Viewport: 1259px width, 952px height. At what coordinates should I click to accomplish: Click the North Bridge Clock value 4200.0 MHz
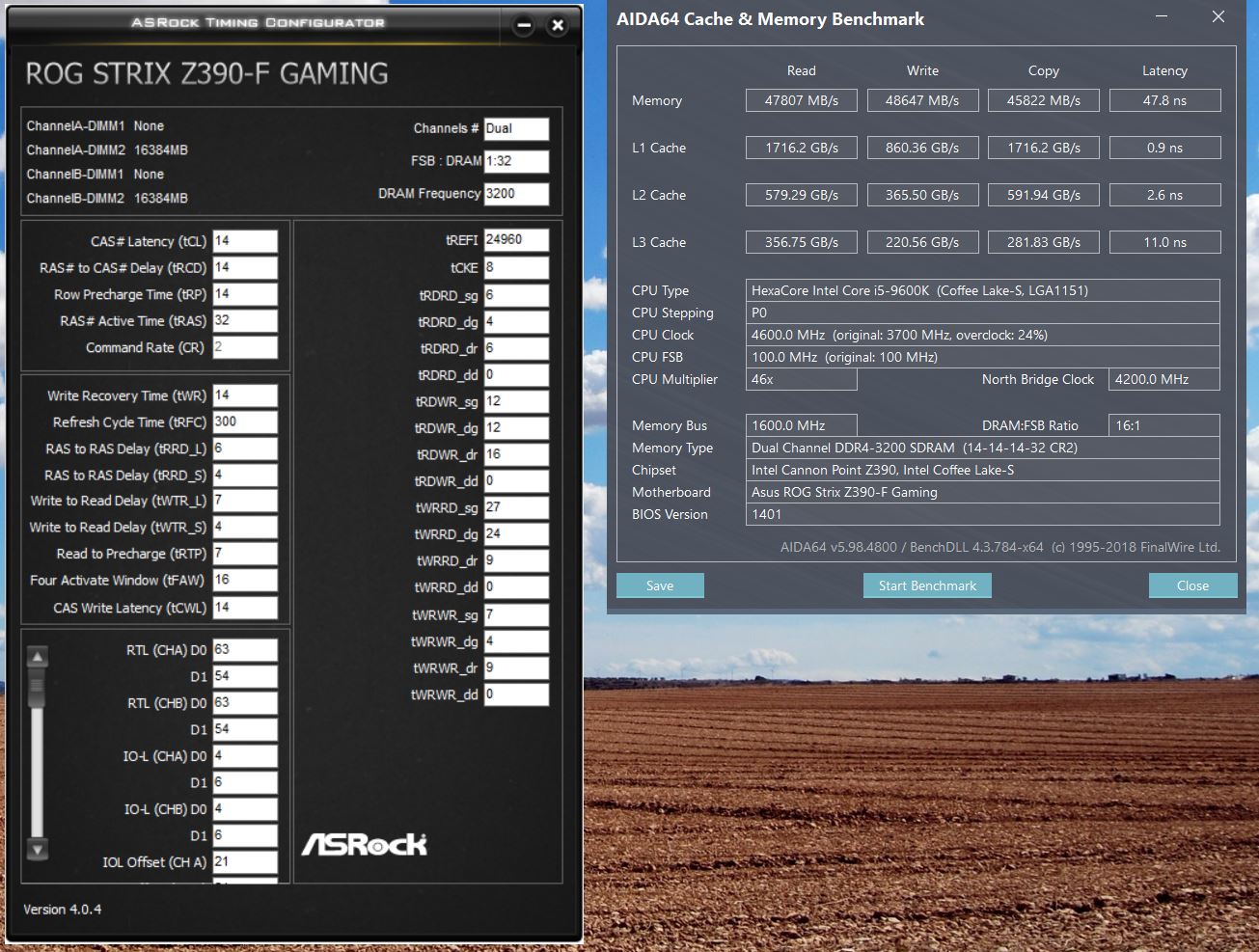[x=1164, y=379]
